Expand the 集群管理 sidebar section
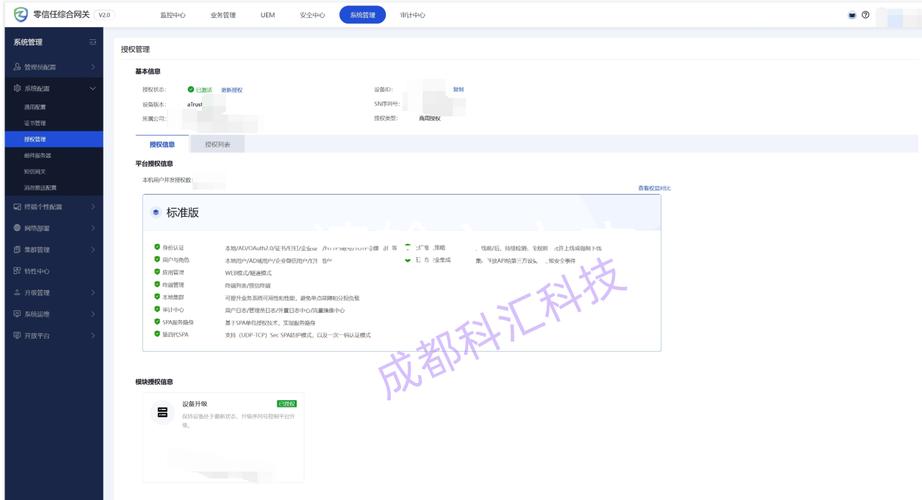This screenshot has height=500, width=922. pyautogui.click(x=93, y=250)
